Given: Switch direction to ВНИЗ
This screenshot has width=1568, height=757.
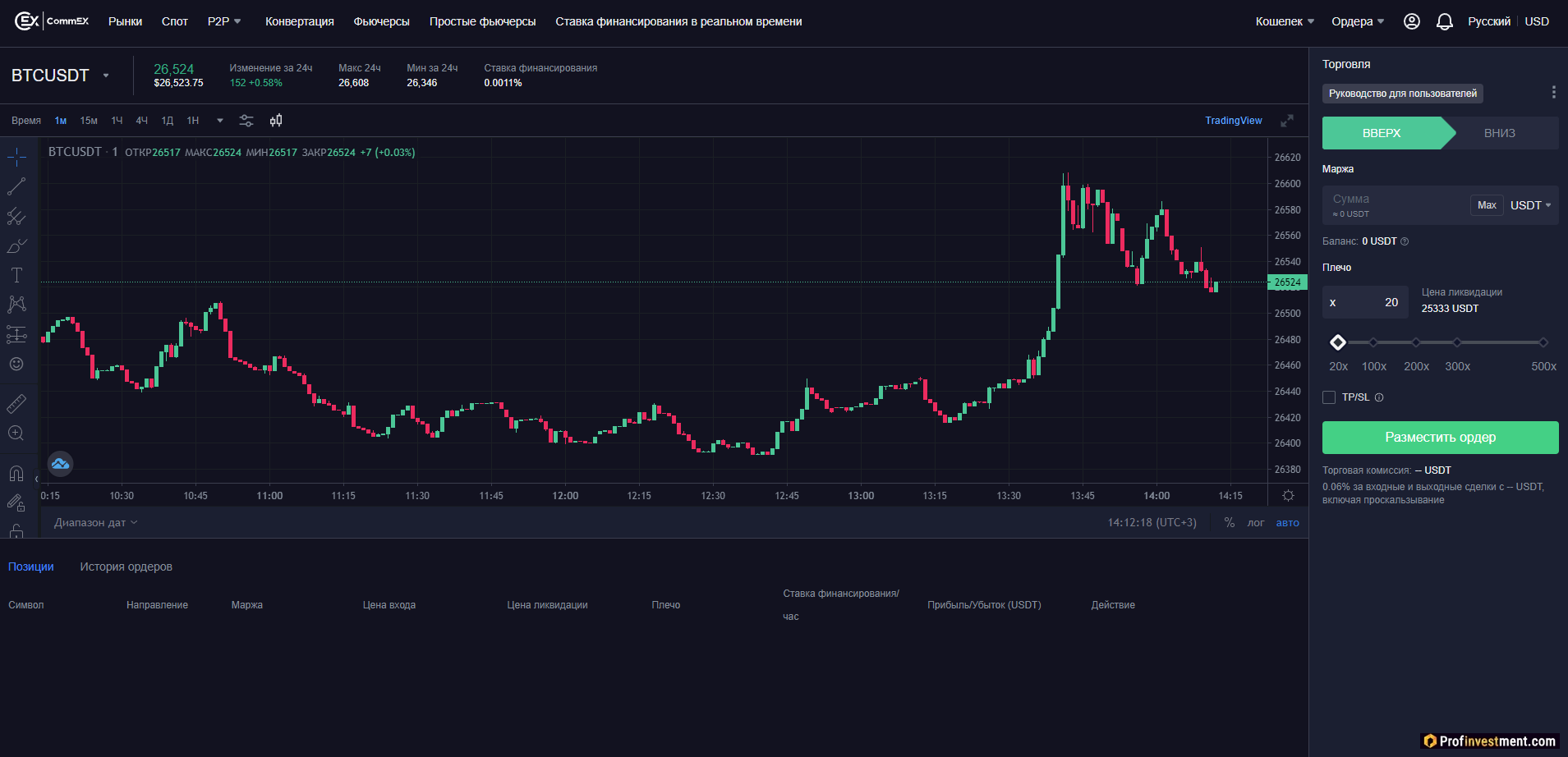Looking at the screenshot, I should [1500, 133].
